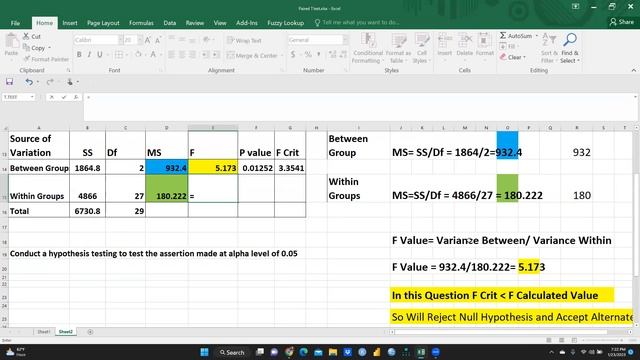Click Increase Decimal icon
The image size is (640, 360).
pos(333,54)
